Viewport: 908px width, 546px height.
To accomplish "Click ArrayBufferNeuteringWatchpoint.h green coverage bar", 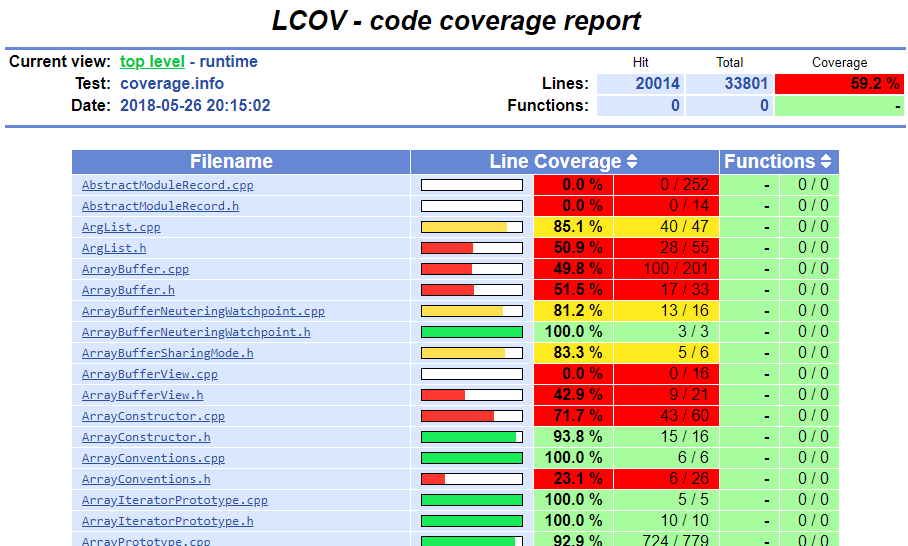I will (472, 332).
